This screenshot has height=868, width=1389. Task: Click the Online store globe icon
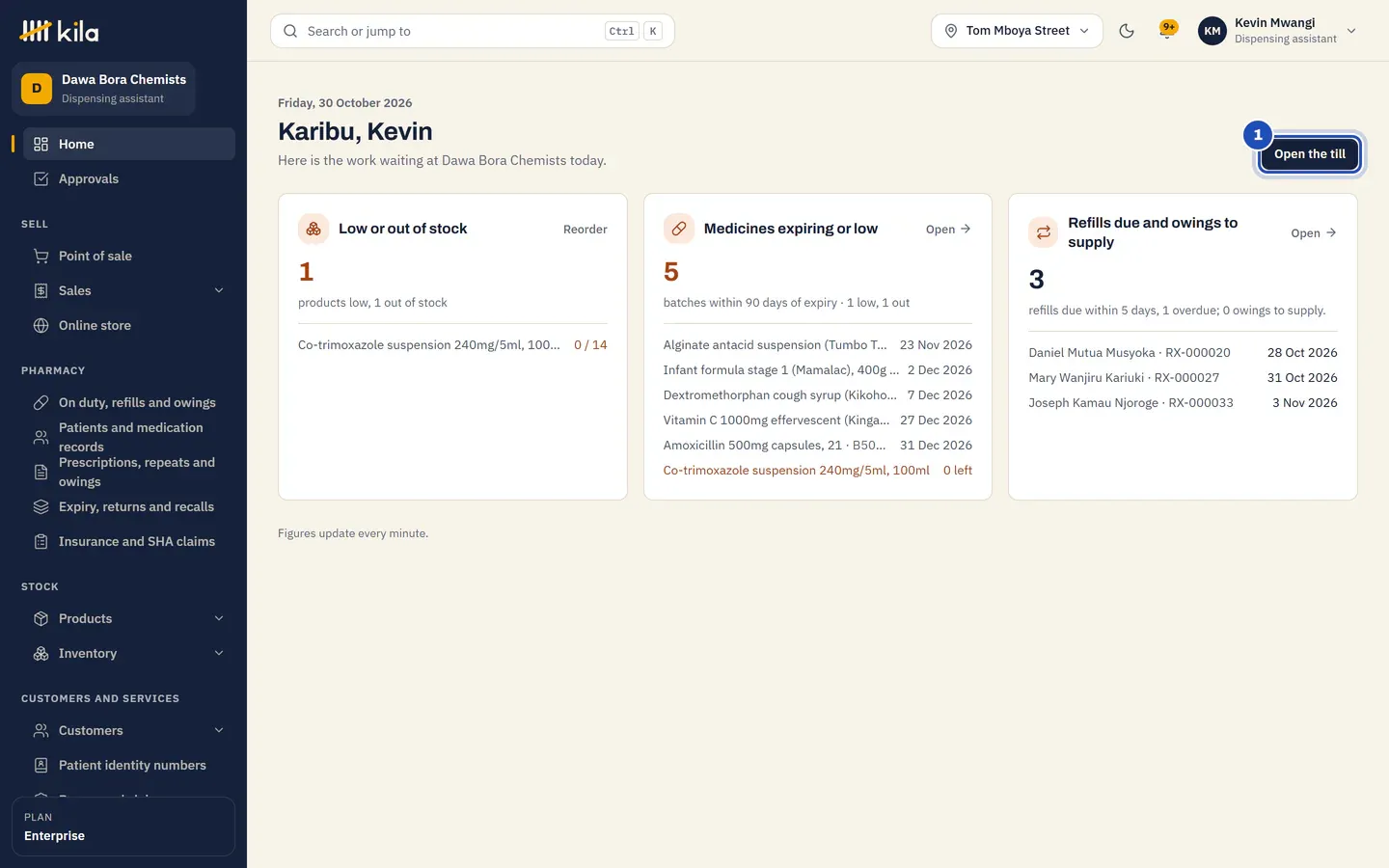pos(41,325)
